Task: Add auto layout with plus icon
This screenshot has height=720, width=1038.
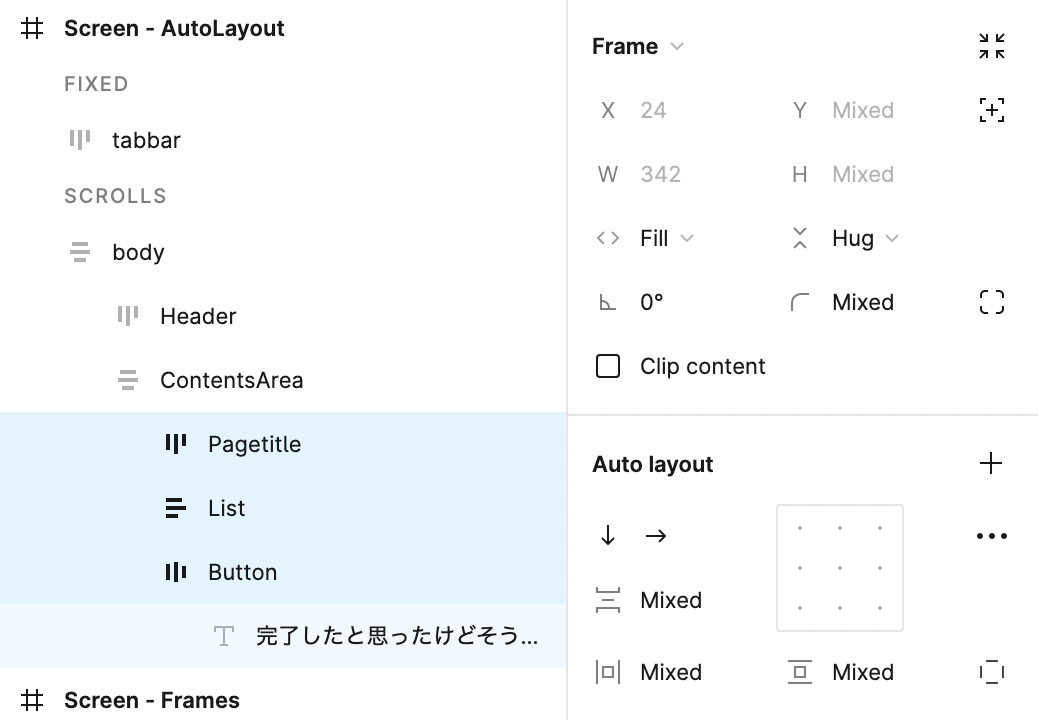Action: (991, 464)
